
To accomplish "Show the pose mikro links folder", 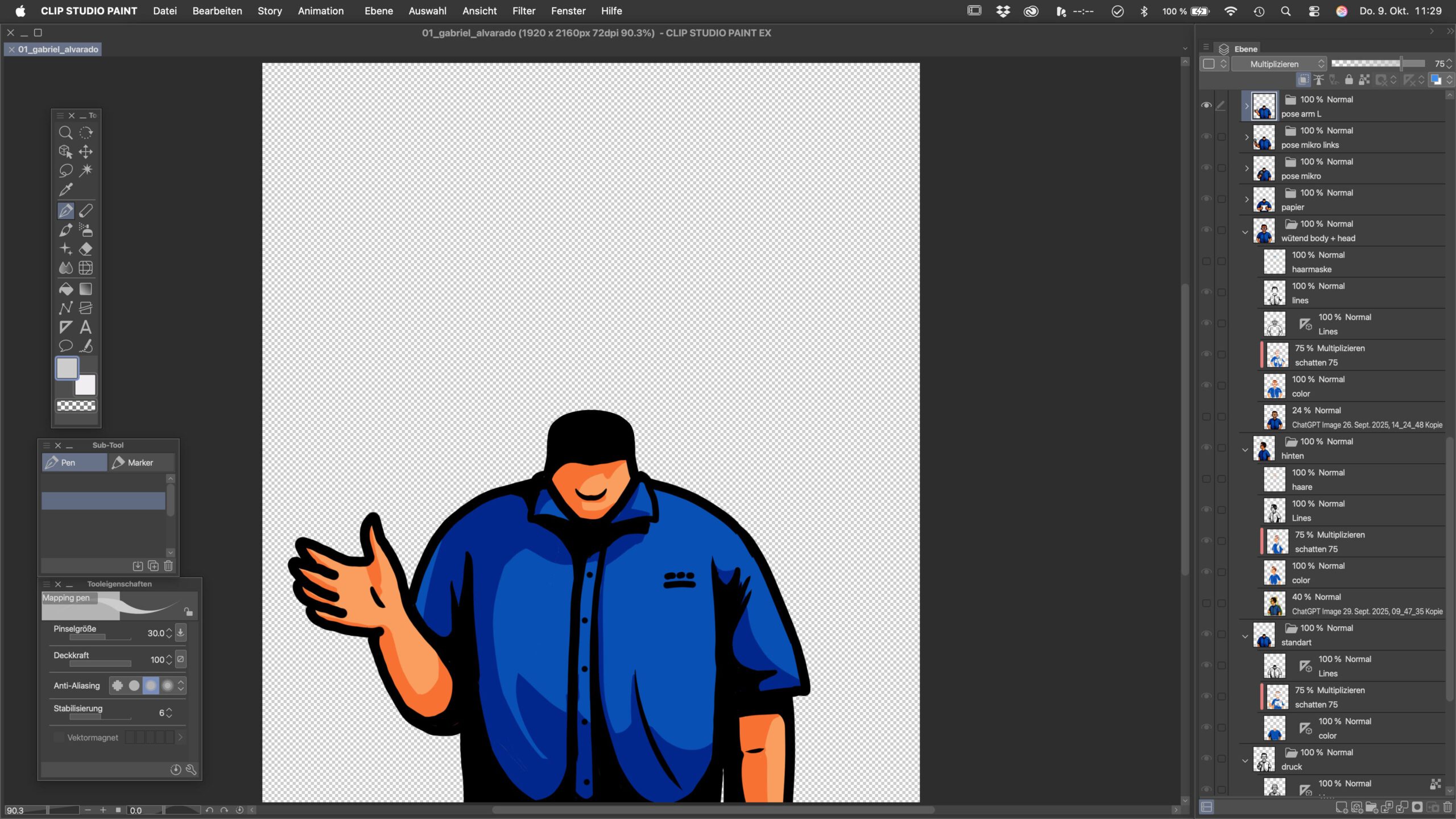I will pyautogui.click(x=1206, y=137).
